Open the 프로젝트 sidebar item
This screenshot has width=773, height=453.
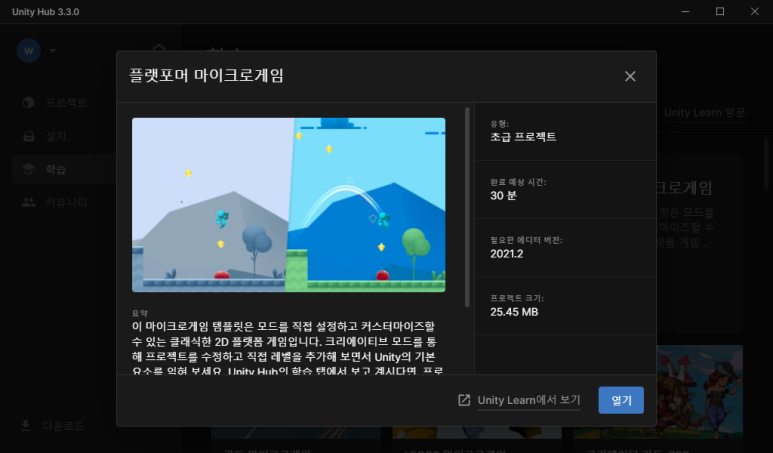[x=64, y=103]
